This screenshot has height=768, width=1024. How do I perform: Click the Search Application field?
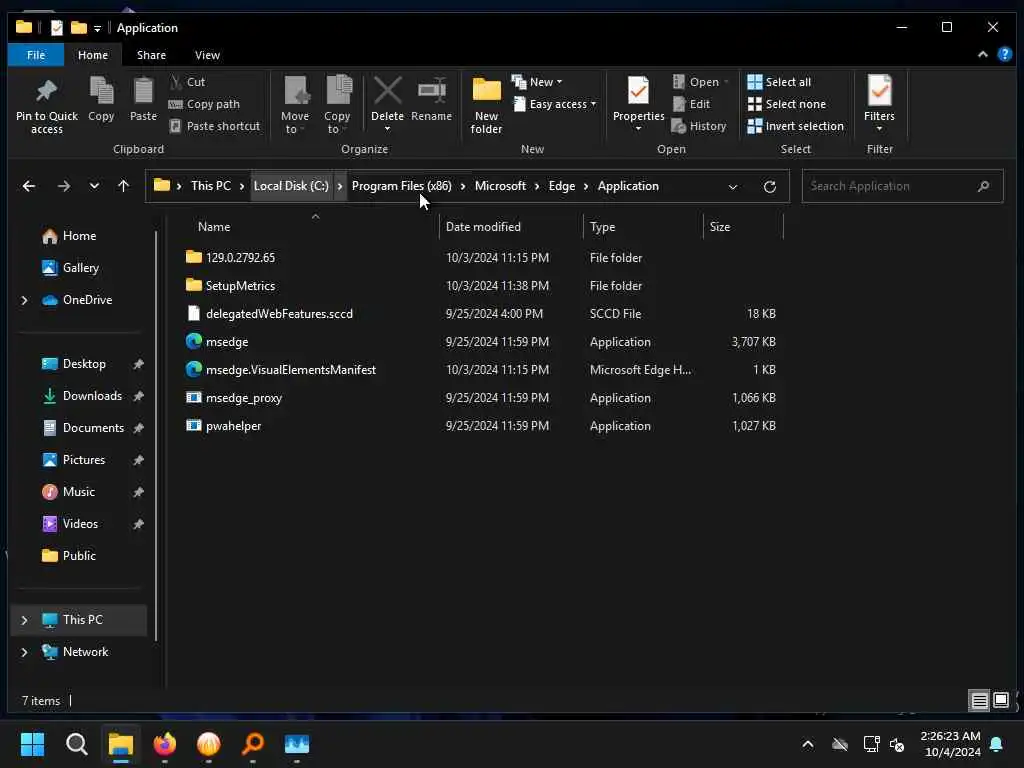(x=903, y=186)
